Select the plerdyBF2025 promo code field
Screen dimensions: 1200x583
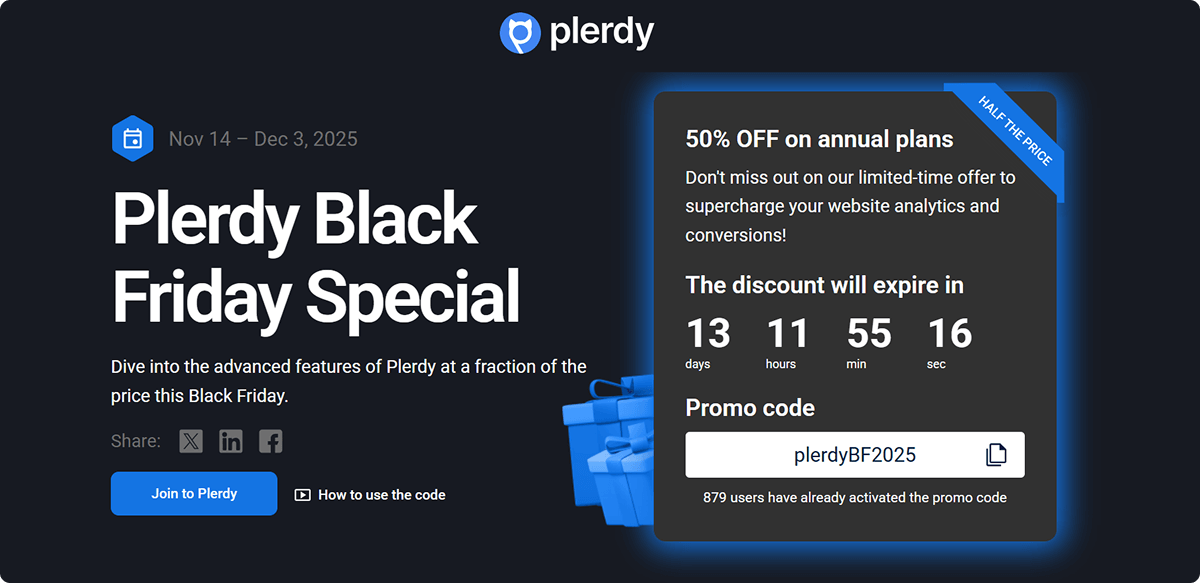tap(855, 454)
